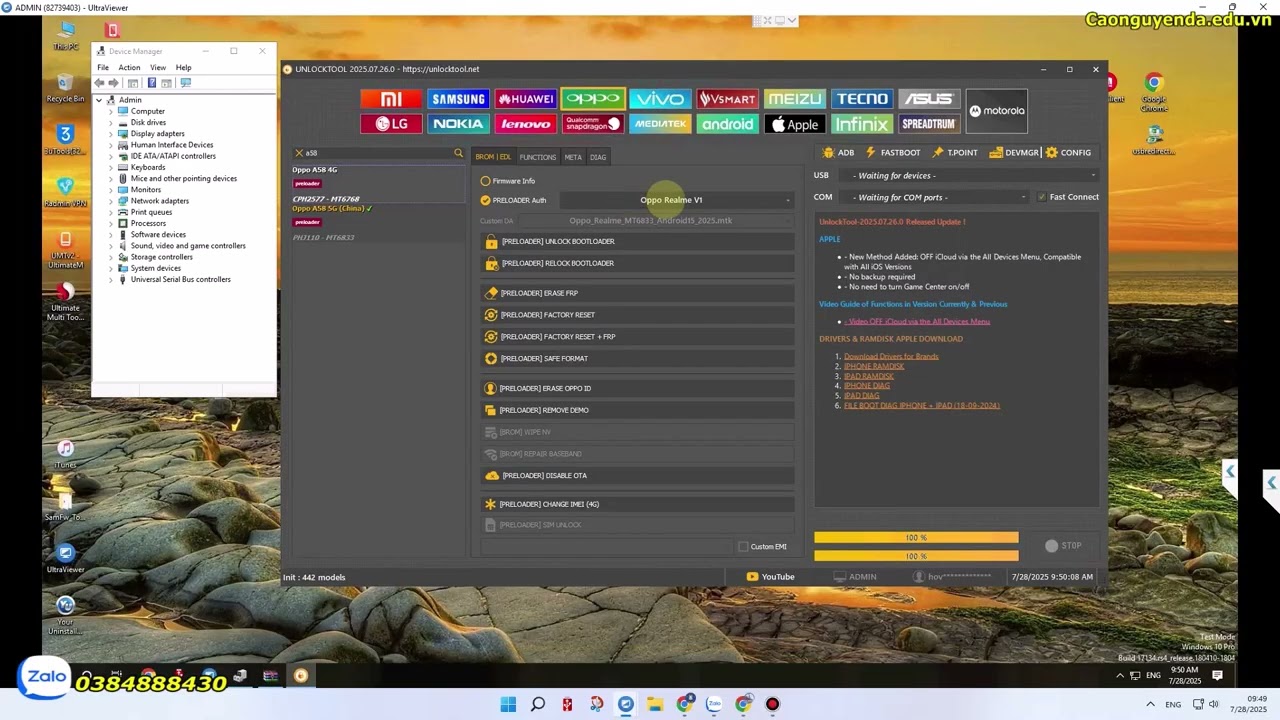
Task: Open the Qualcomm Snapdragon section
Action: tap(593, 124)
